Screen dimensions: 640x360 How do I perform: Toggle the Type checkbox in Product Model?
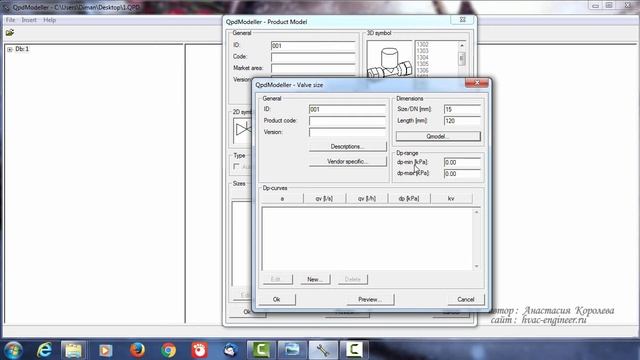(236, 167)
